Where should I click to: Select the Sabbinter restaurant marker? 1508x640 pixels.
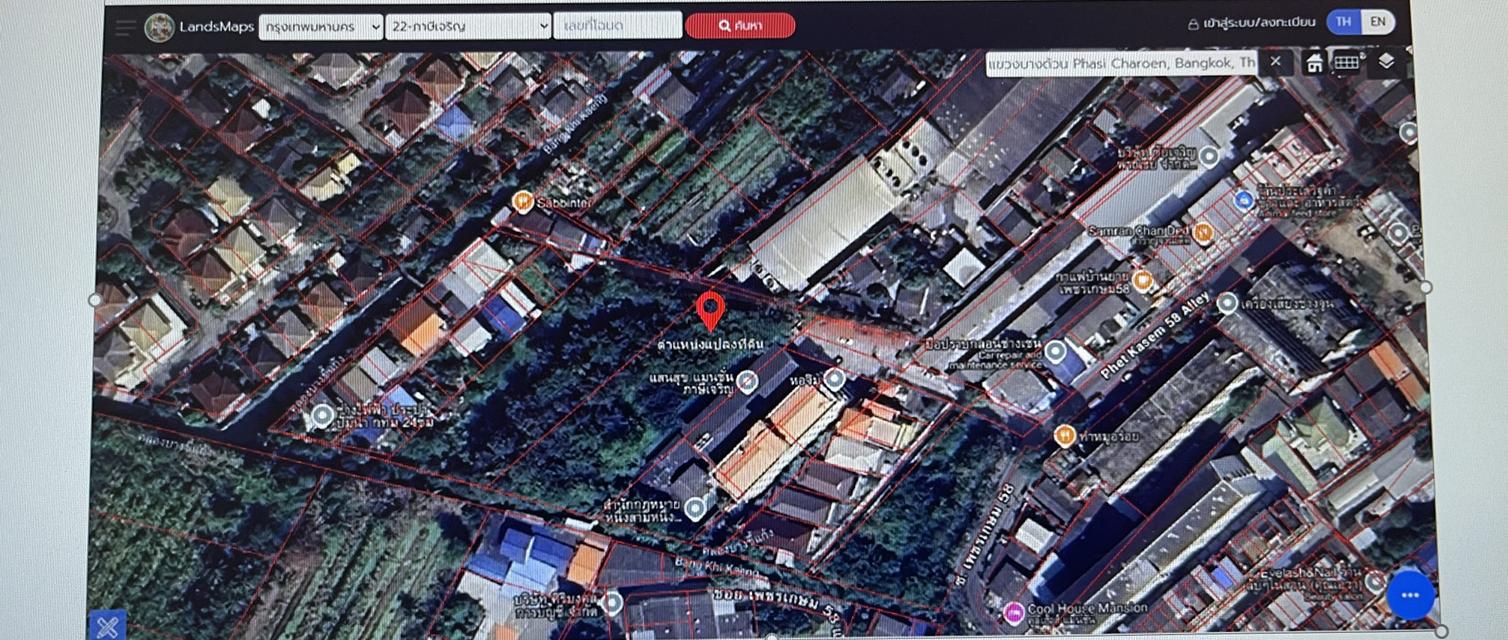[x=522, y=202]
